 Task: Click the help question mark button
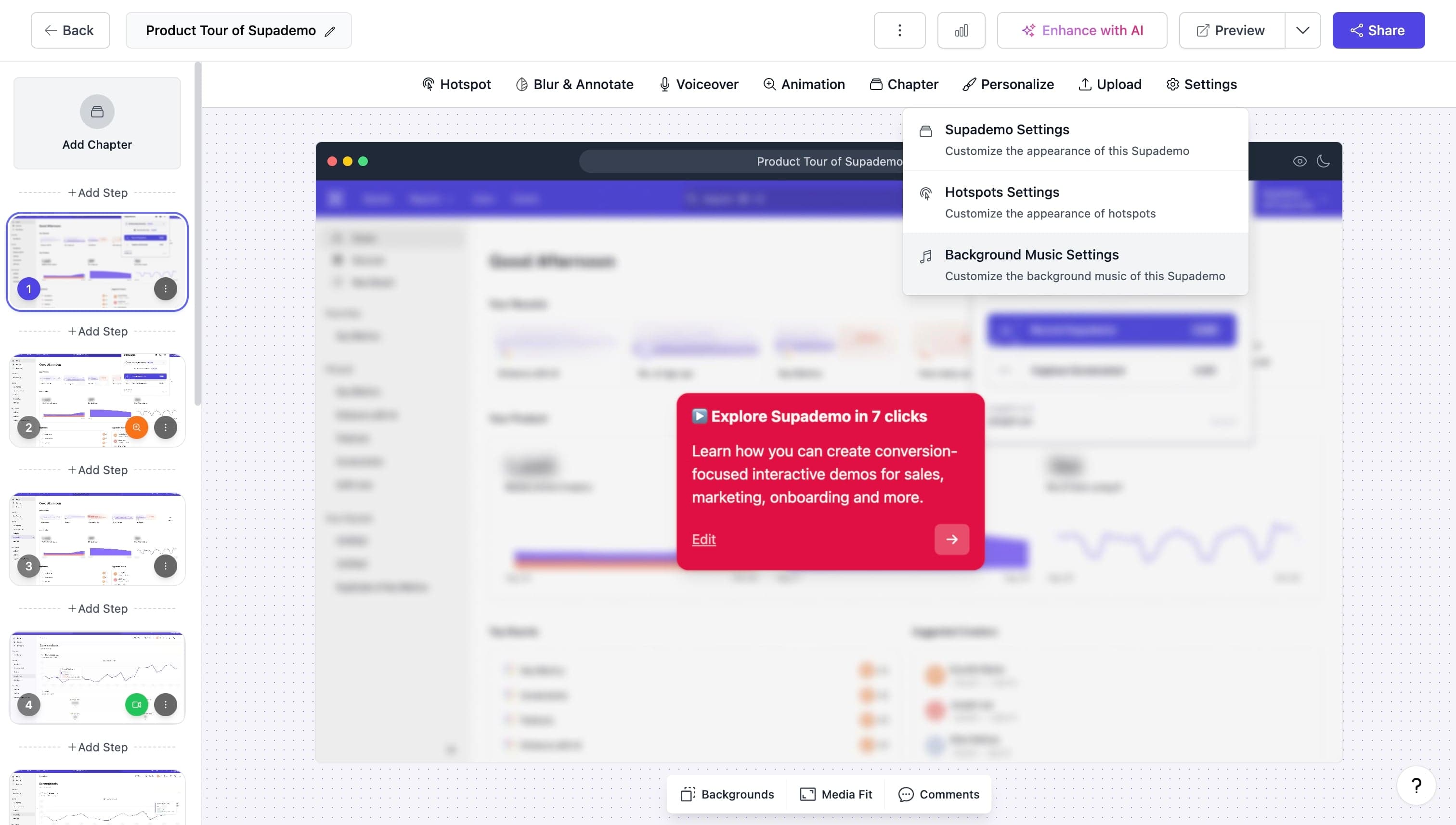click(1416, 786)
